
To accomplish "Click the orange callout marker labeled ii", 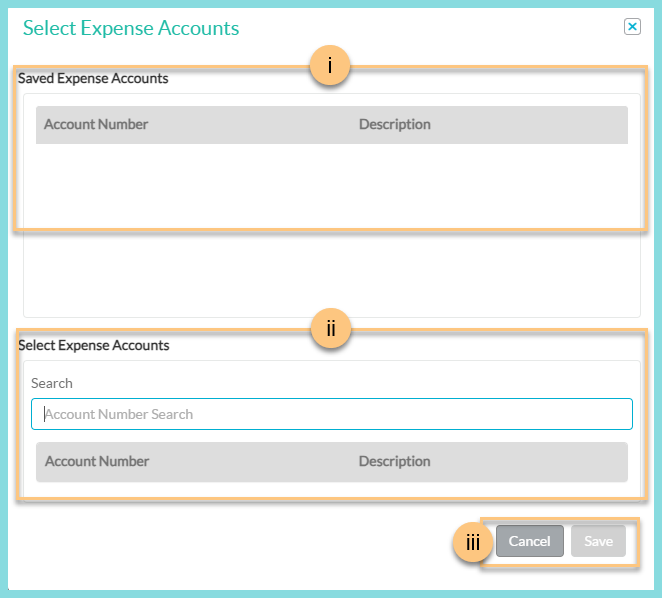I will pos(330,328).
